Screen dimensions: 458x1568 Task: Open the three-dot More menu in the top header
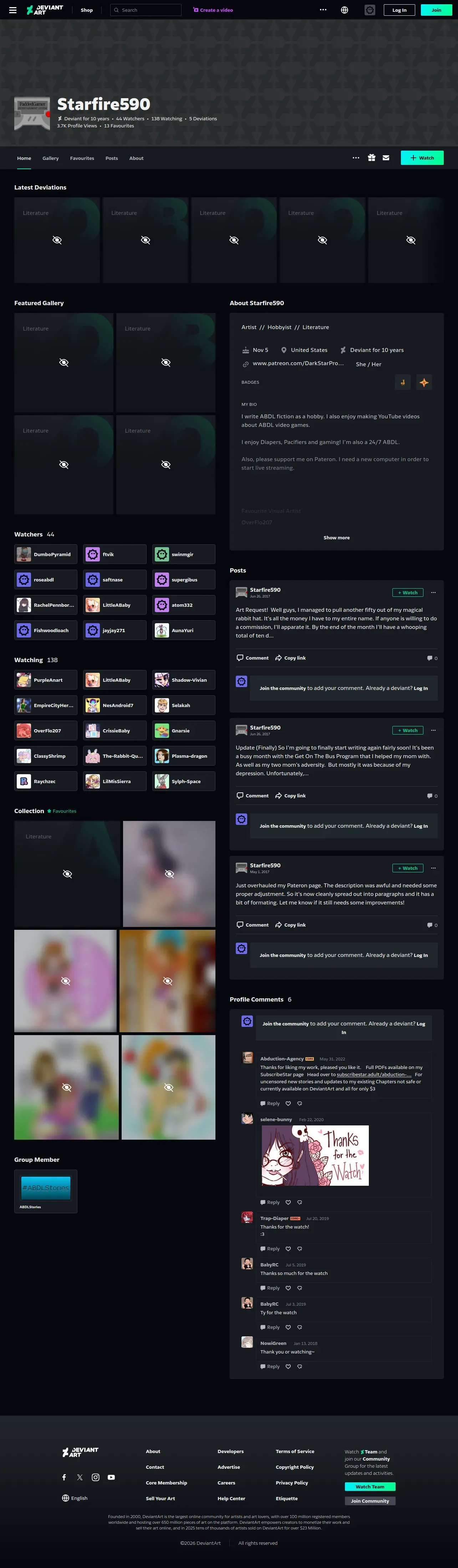[x=323, y=10]
